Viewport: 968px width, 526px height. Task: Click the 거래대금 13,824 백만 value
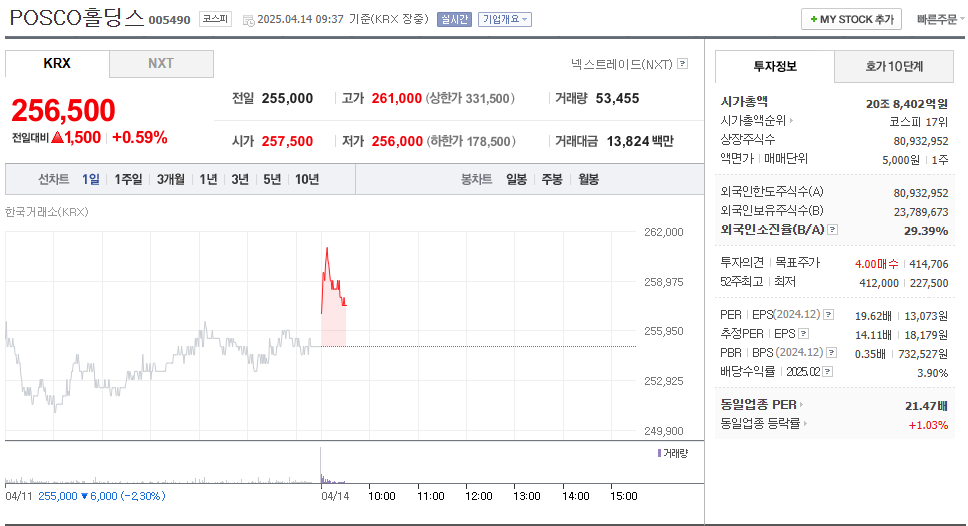click(x=640, y=141)
